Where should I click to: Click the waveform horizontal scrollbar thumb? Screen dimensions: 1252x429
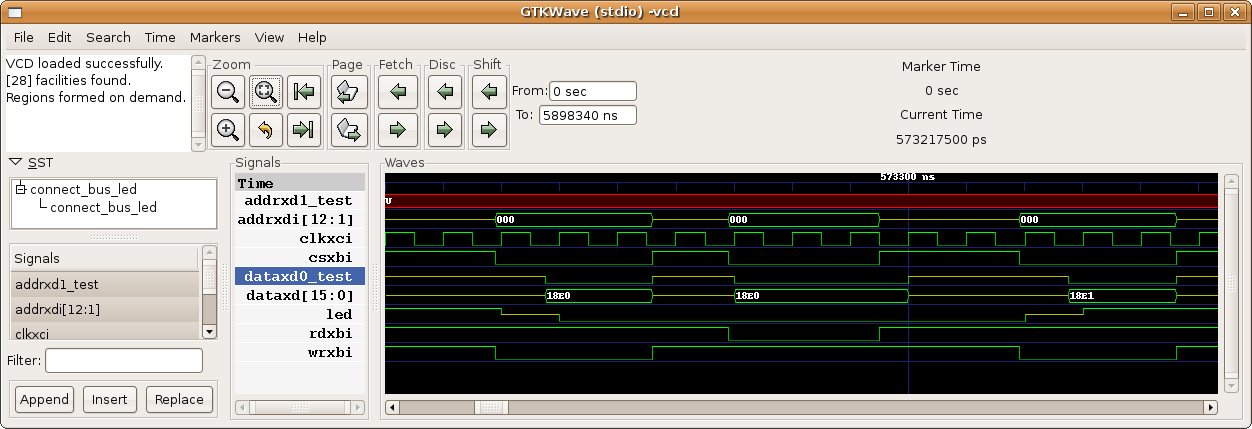click(x=491, y=407)
